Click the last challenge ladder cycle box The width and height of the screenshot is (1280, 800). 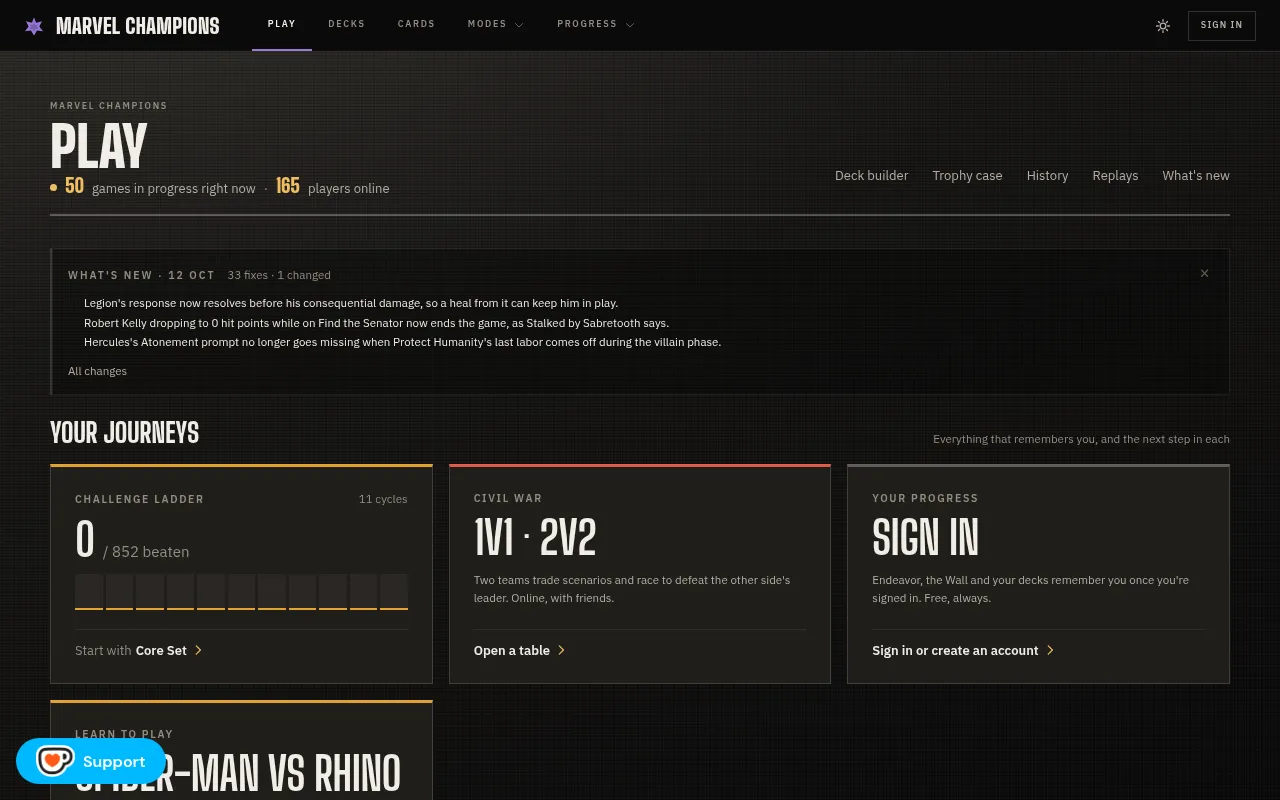pos(394,591)
